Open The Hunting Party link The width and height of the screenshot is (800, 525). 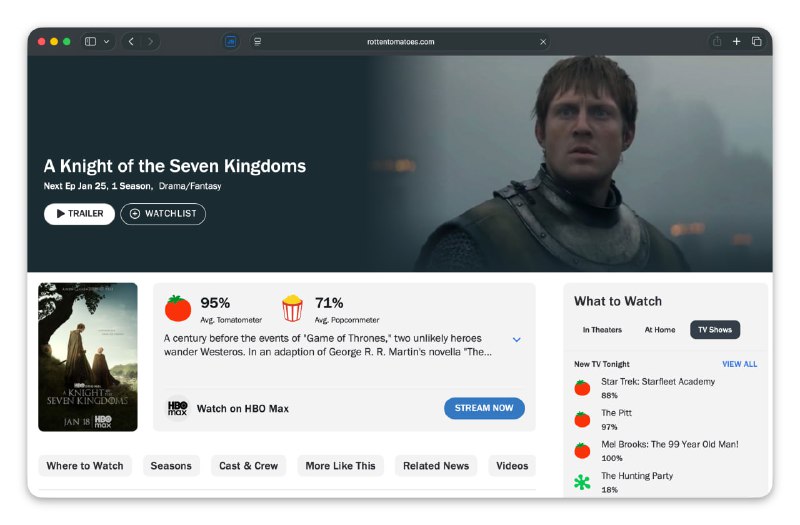pyautogui.click(x=637, y=476)
